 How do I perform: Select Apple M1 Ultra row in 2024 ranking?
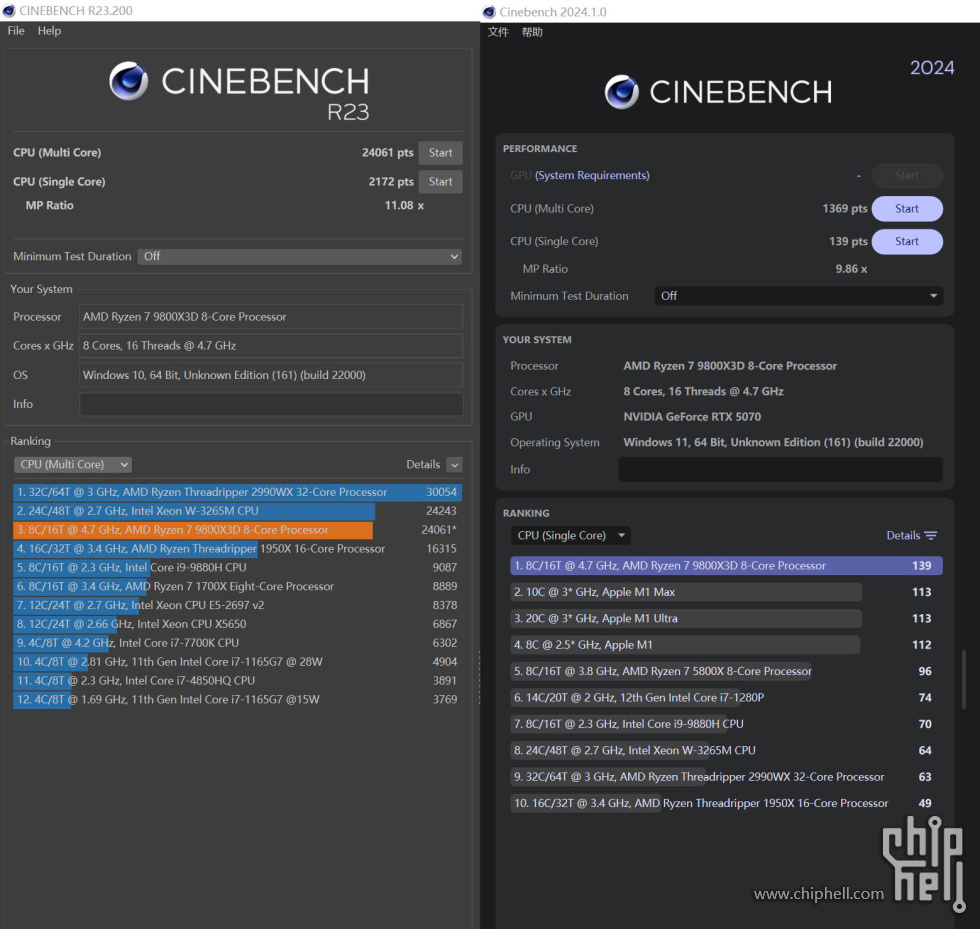point(726,618)
